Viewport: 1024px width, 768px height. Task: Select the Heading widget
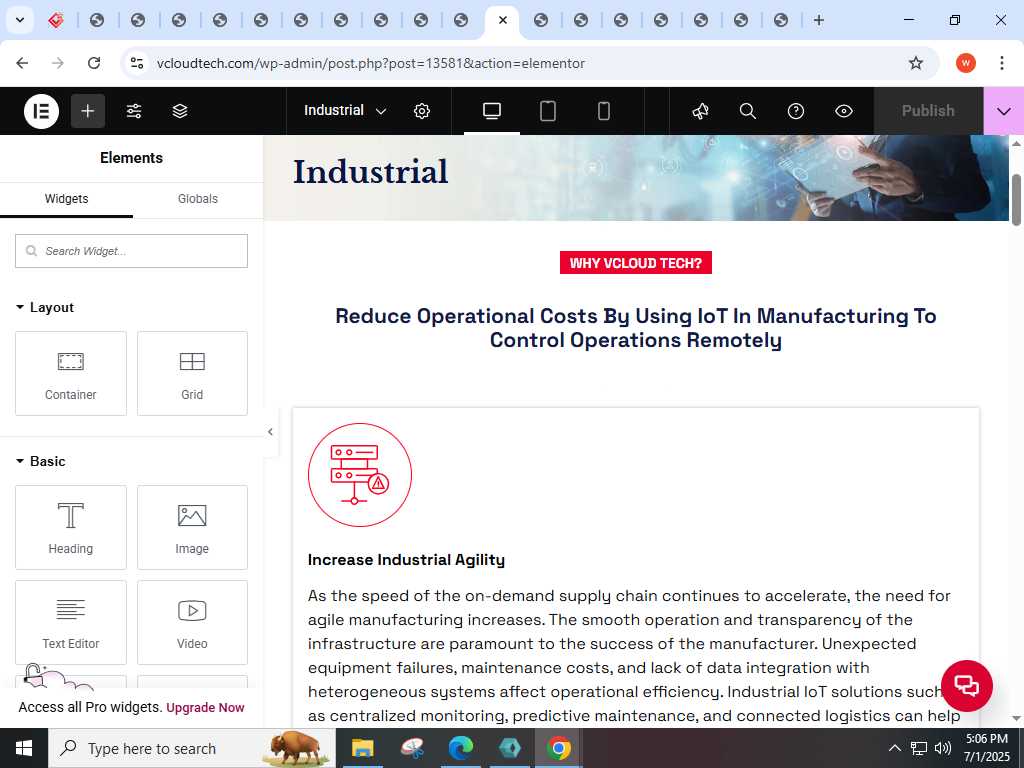tap(71, 528)
